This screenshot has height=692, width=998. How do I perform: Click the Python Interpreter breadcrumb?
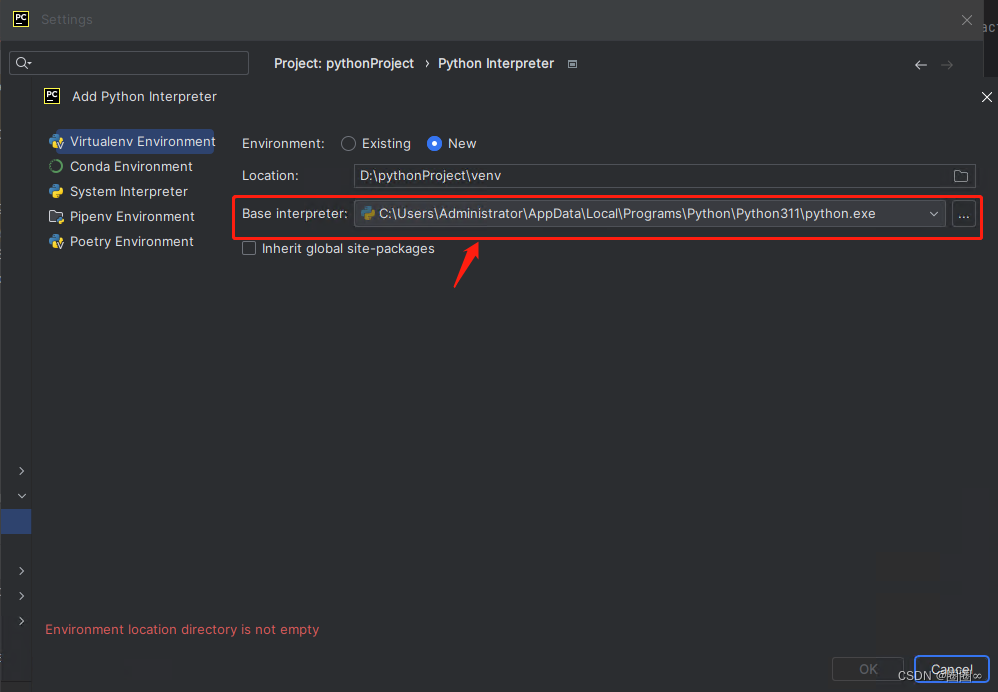pyautogui.click(x=496, y=64)
